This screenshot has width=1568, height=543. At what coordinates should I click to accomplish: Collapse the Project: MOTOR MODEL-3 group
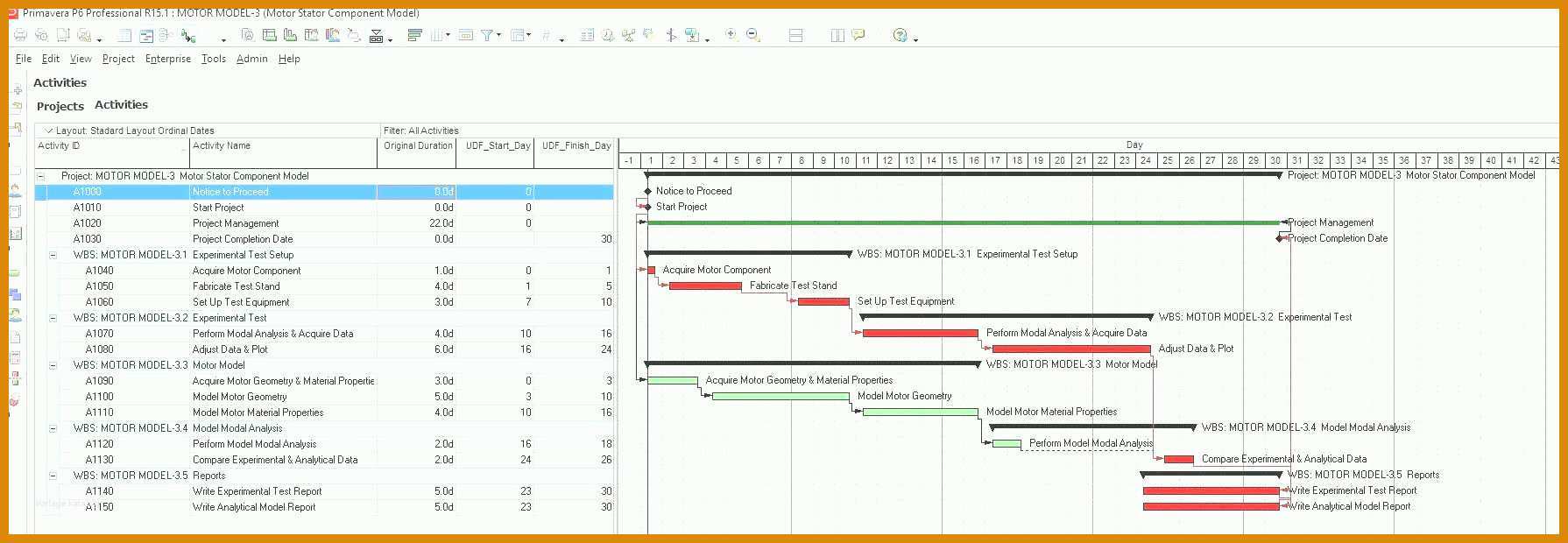click(40, 176)
